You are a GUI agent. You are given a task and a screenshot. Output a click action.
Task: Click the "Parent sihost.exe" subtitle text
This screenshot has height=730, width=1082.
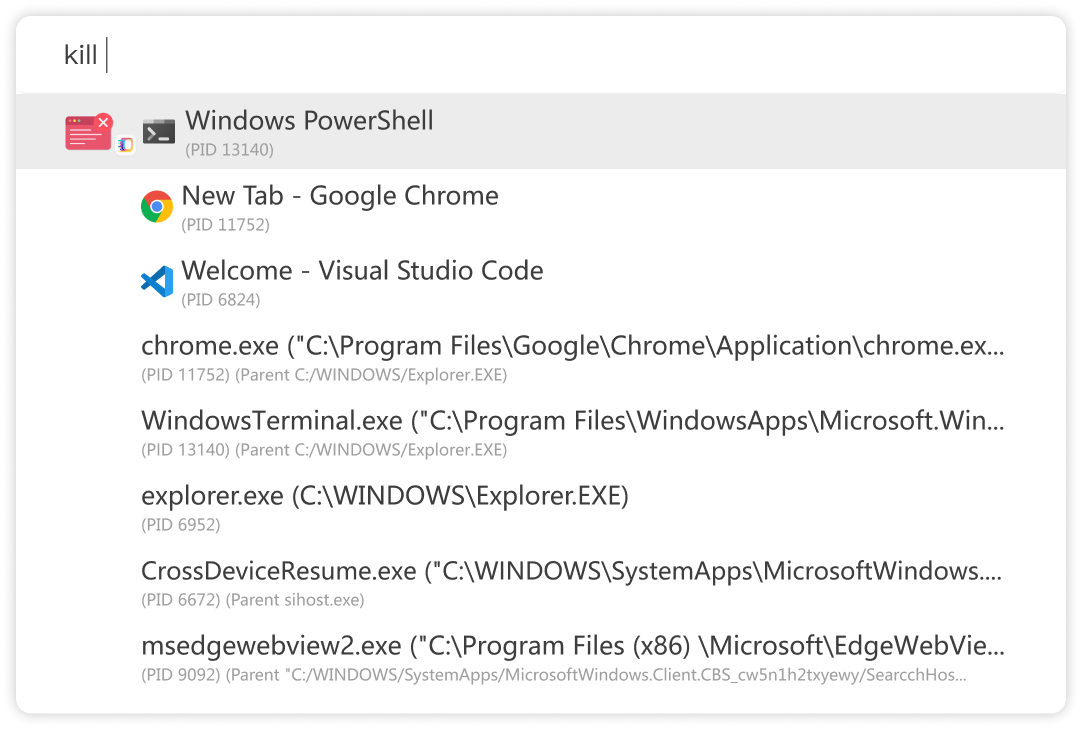click(295, 600)
